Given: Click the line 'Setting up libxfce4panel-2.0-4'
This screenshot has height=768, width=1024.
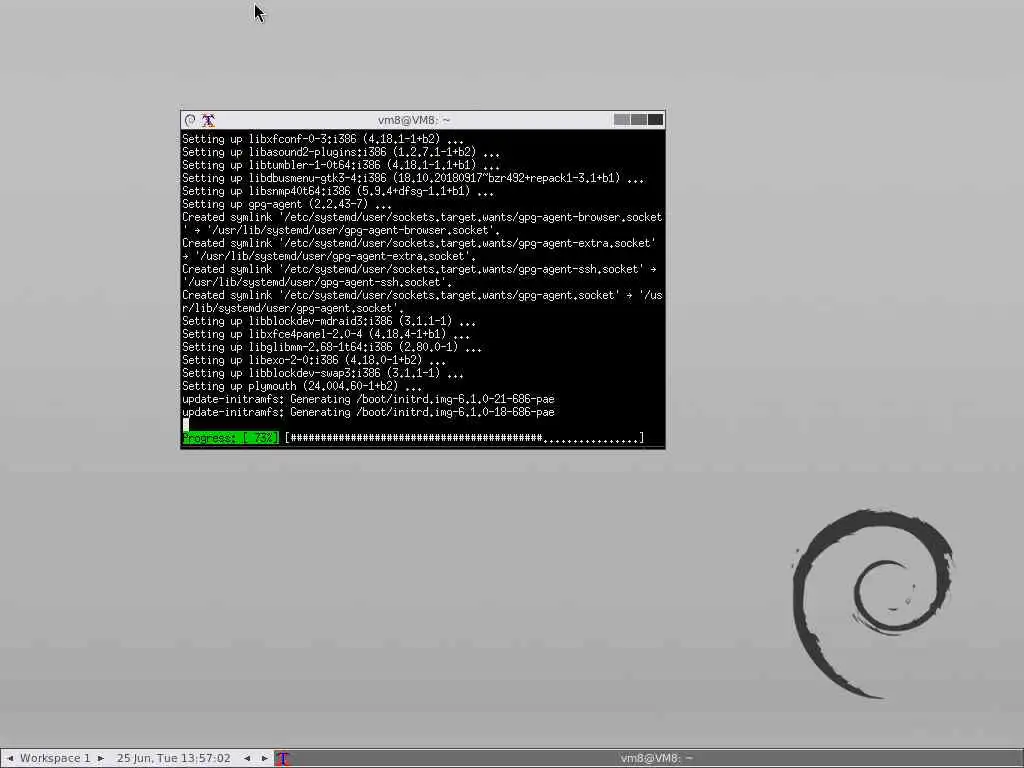Looking at the screenshot, I should [326, 334].
